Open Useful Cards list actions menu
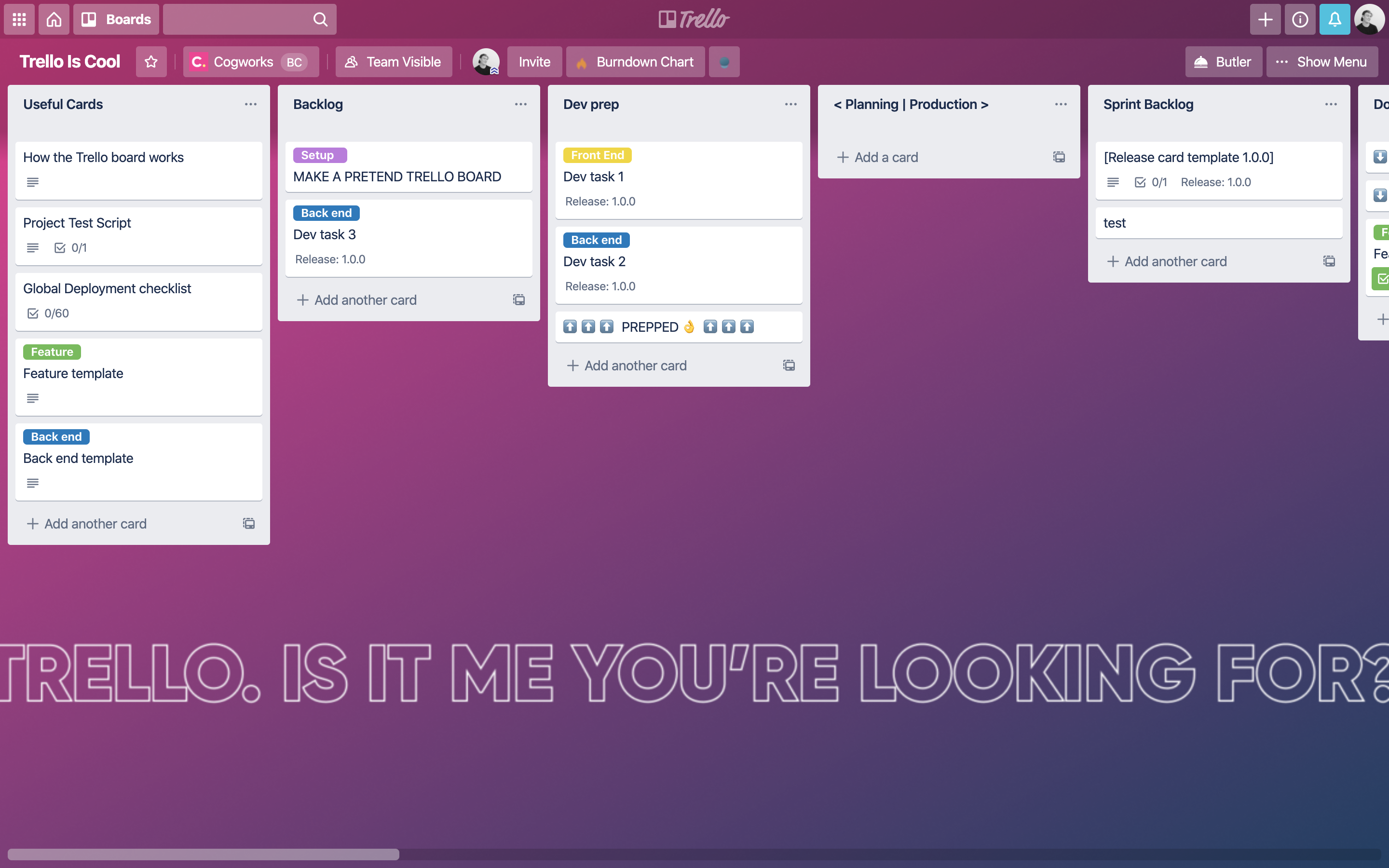 [251, 105]
